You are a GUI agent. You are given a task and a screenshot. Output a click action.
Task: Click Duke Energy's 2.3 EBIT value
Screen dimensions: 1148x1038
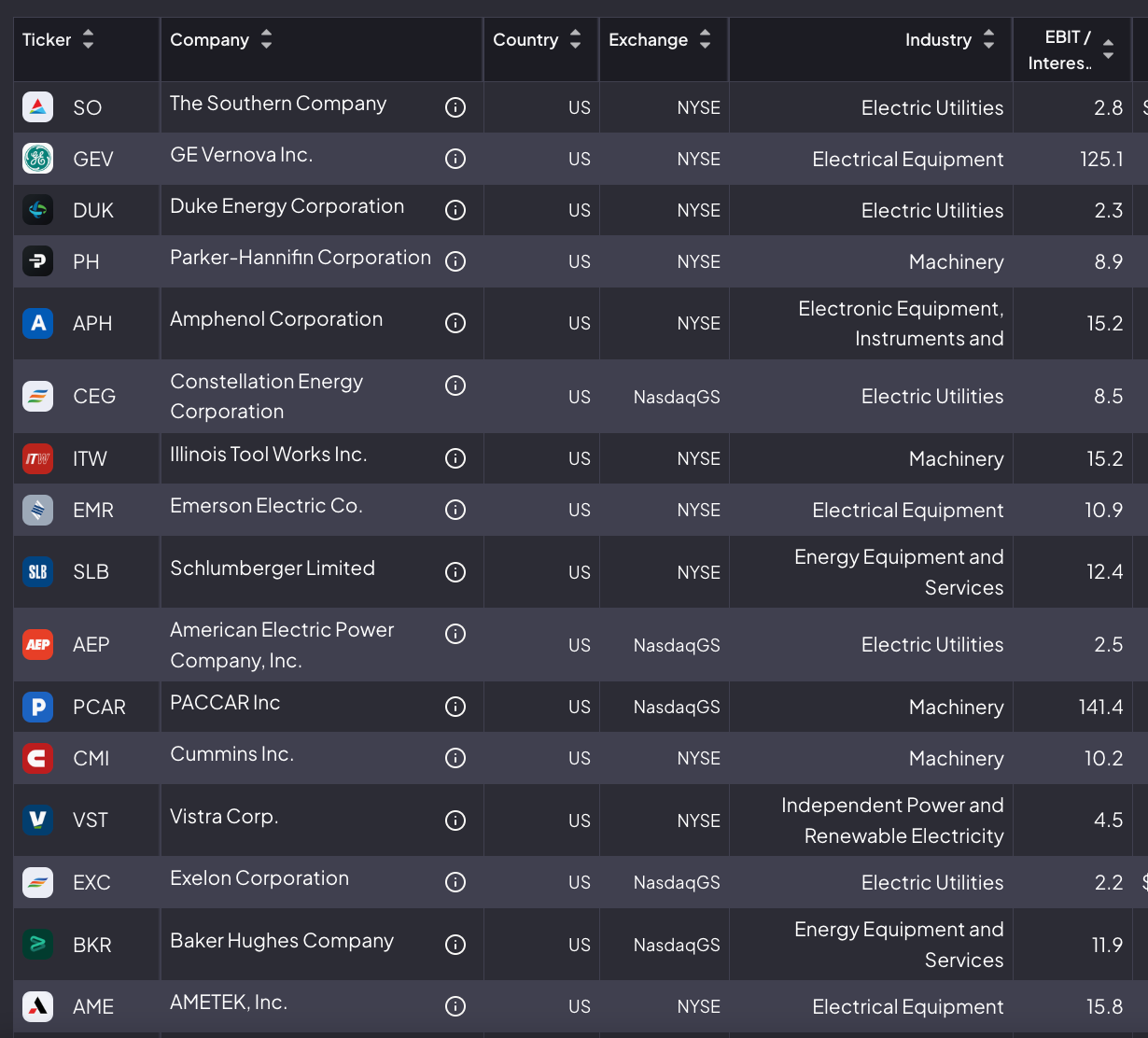pyautogui.click(x=1109, y=211)
